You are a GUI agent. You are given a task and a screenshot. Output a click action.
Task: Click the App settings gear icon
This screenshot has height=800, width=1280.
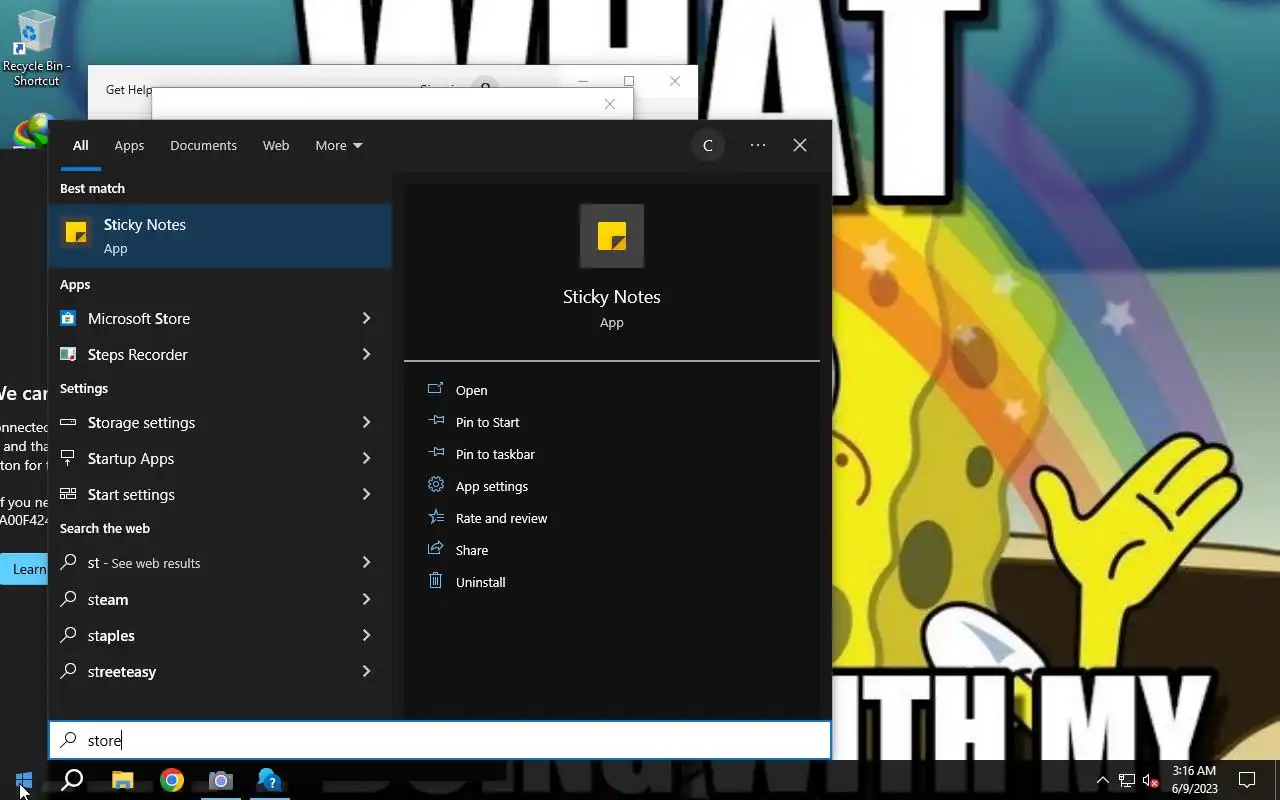point(435,485)
